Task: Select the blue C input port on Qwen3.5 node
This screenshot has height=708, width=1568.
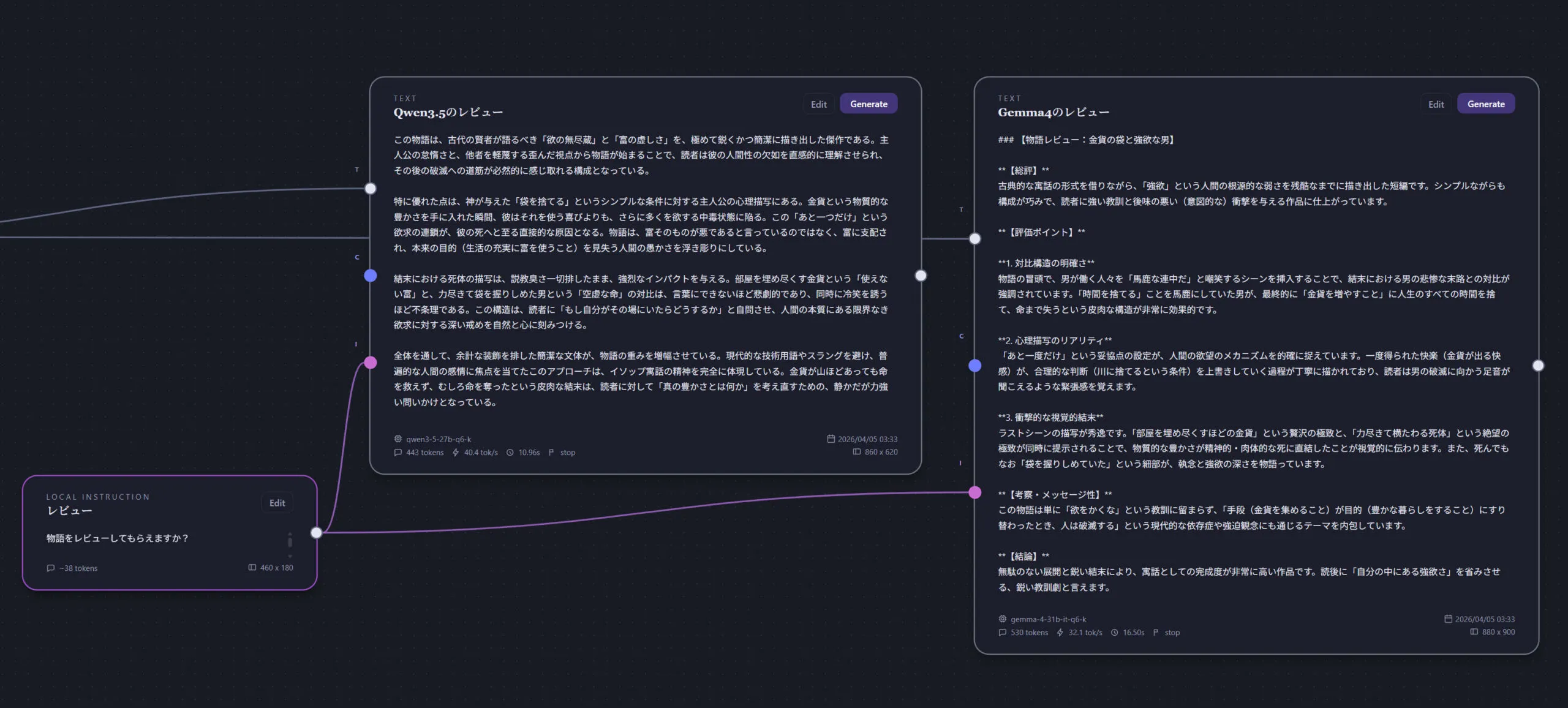Action: point(371,276)
